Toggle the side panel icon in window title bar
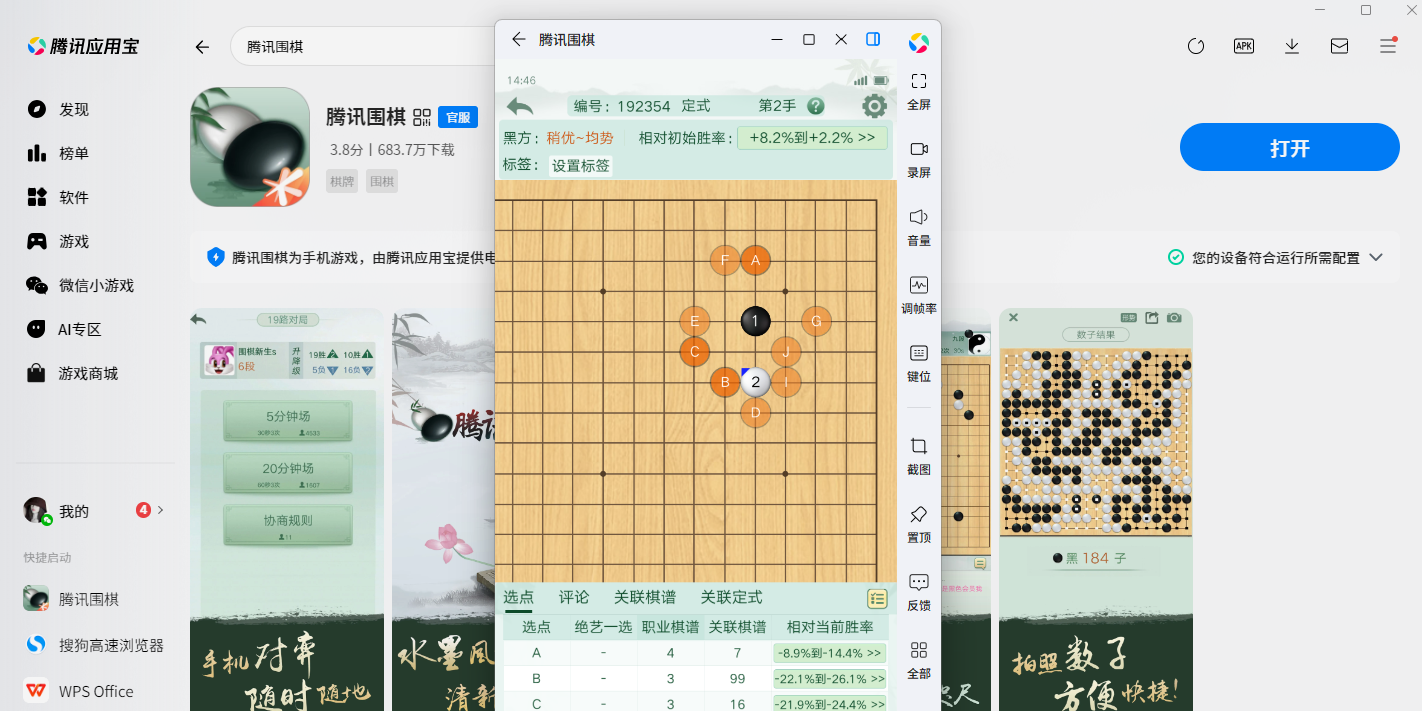The height and width of the screenshot is (711, 1422). 873,39
